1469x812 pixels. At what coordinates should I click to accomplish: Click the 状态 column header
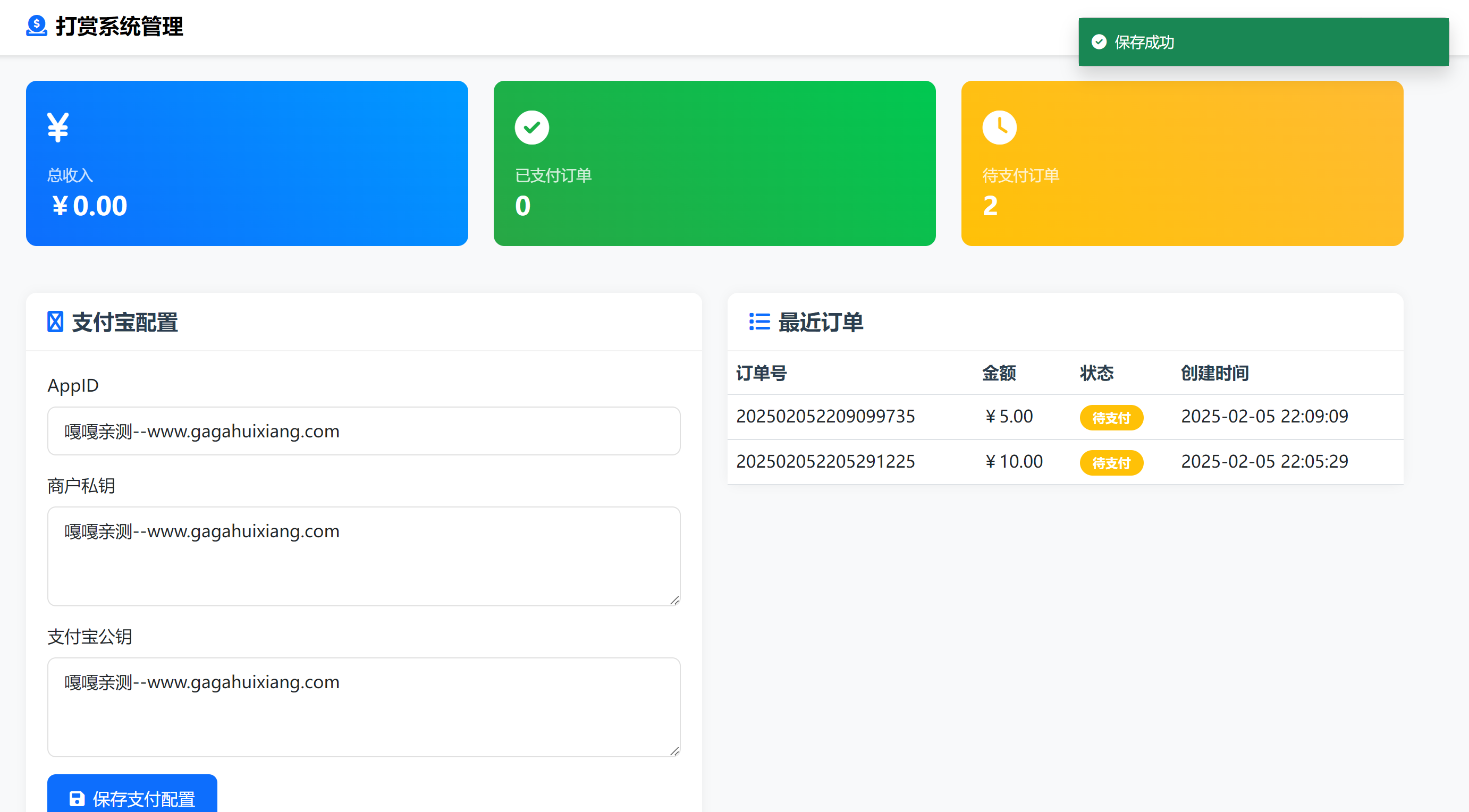click(1096, 373)
